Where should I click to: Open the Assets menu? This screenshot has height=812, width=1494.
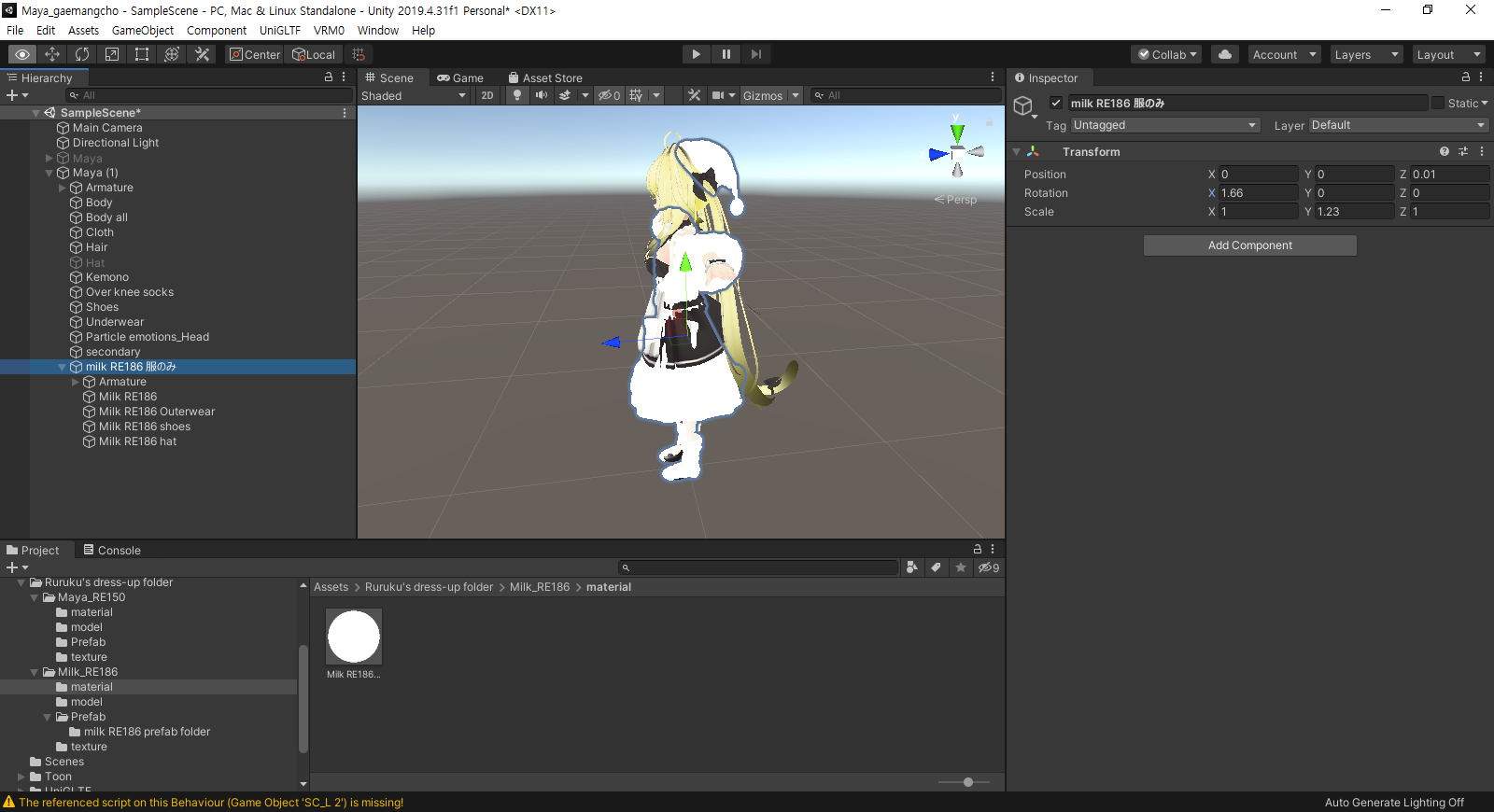(83, 30)
